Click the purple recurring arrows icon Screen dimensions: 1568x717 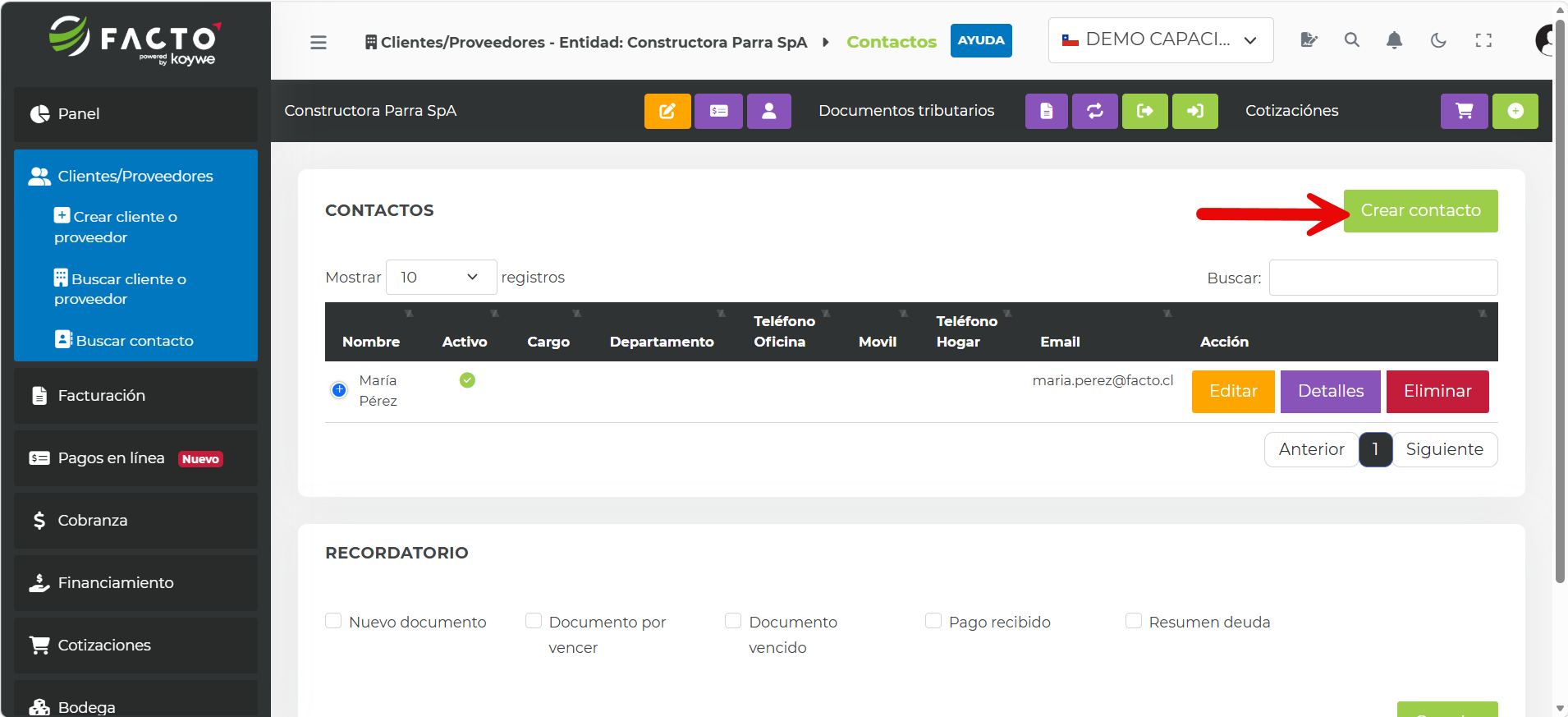coord(1095,111)
